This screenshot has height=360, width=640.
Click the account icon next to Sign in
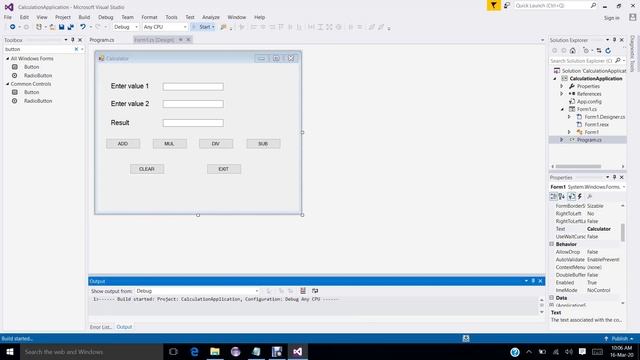click(633, 17)
